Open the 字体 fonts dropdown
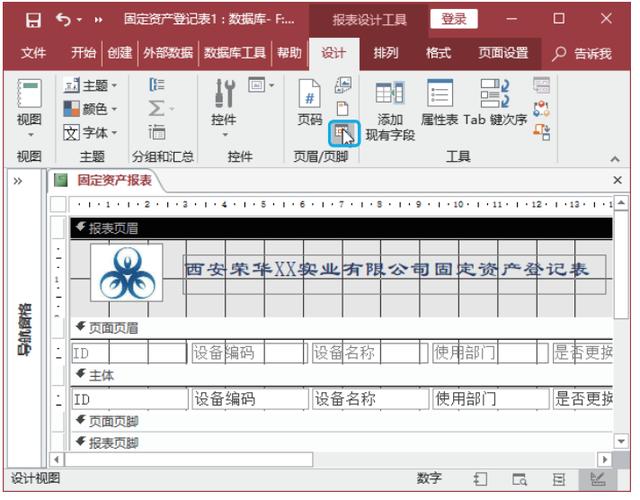Viewport: 640px width, 500px height. [91, 133]
